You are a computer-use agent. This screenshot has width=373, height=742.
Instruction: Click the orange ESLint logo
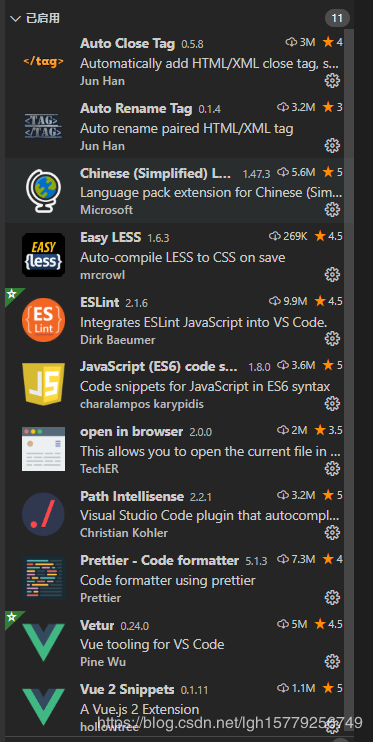(43, 319)
